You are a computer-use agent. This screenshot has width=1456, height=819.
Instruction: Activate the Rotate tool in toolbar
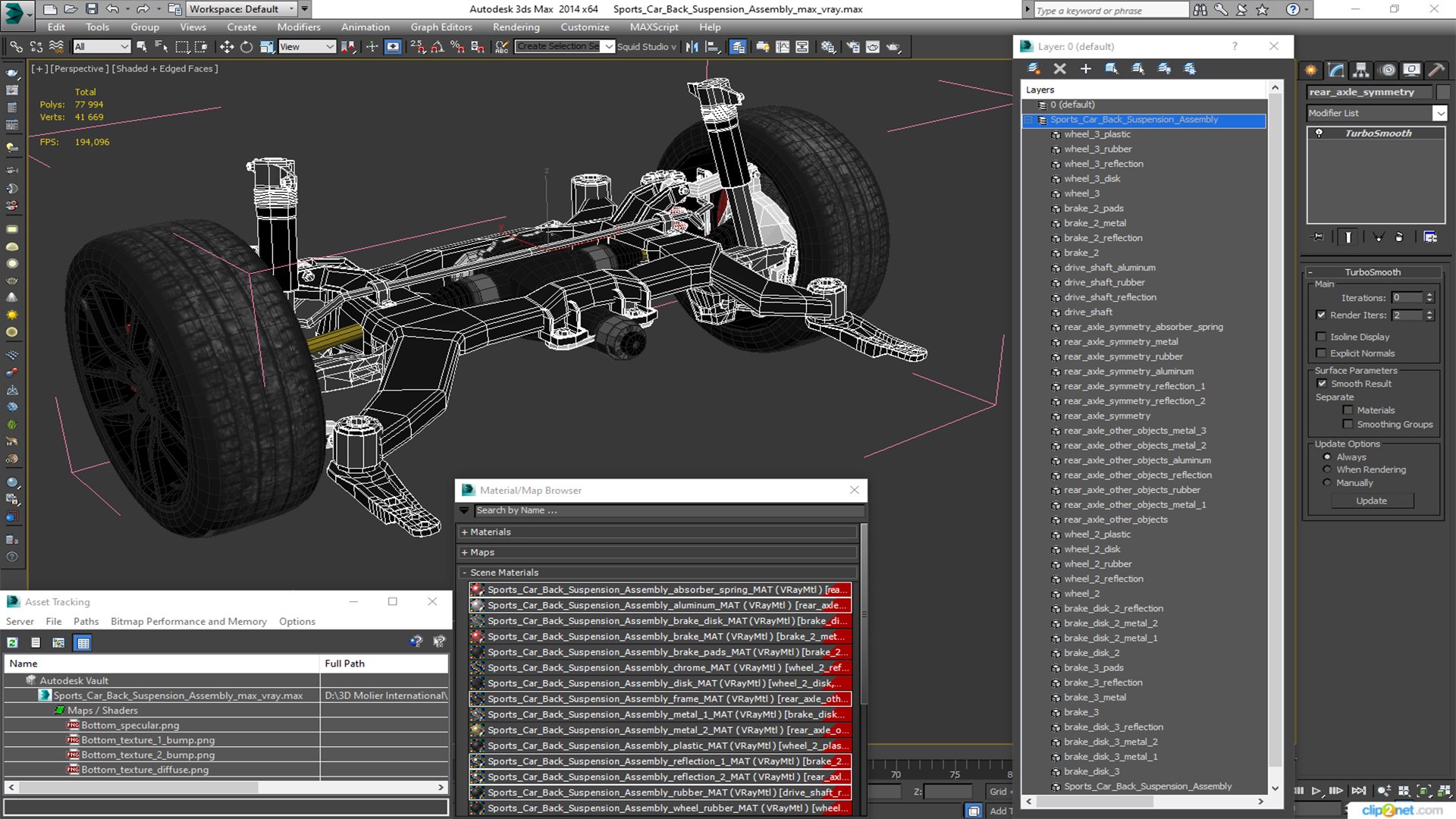click(x=246, y=47)
